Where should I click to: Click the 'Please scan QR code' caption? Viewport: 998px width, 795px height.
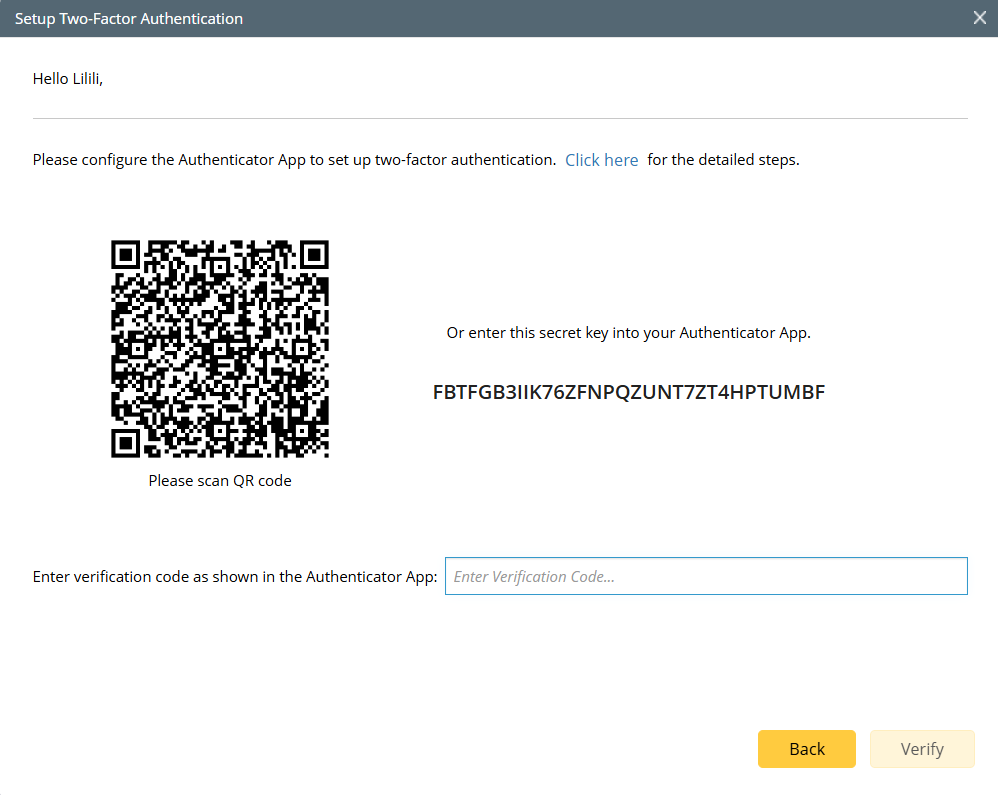point(220,481)
